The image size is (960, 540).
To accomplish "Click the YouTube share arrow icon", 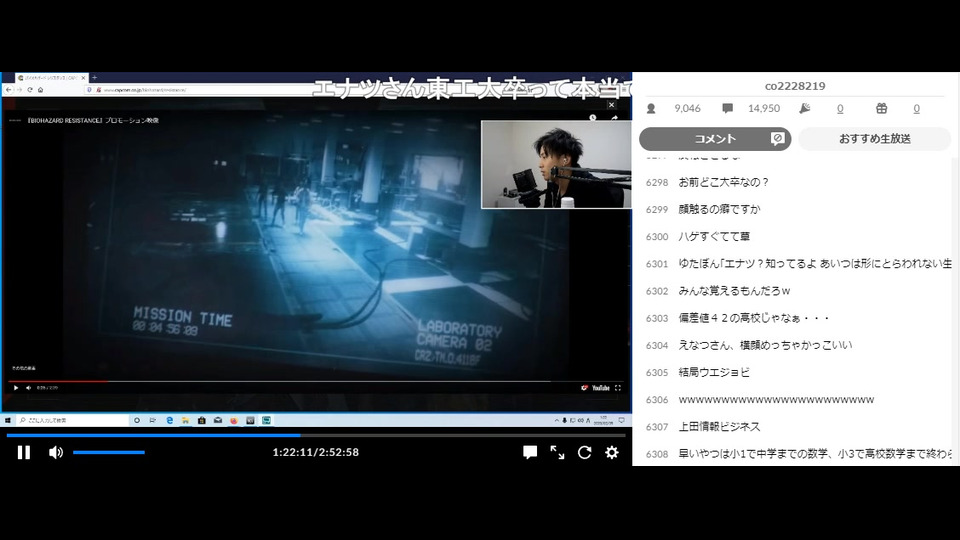I will click(x=614, y=118).
